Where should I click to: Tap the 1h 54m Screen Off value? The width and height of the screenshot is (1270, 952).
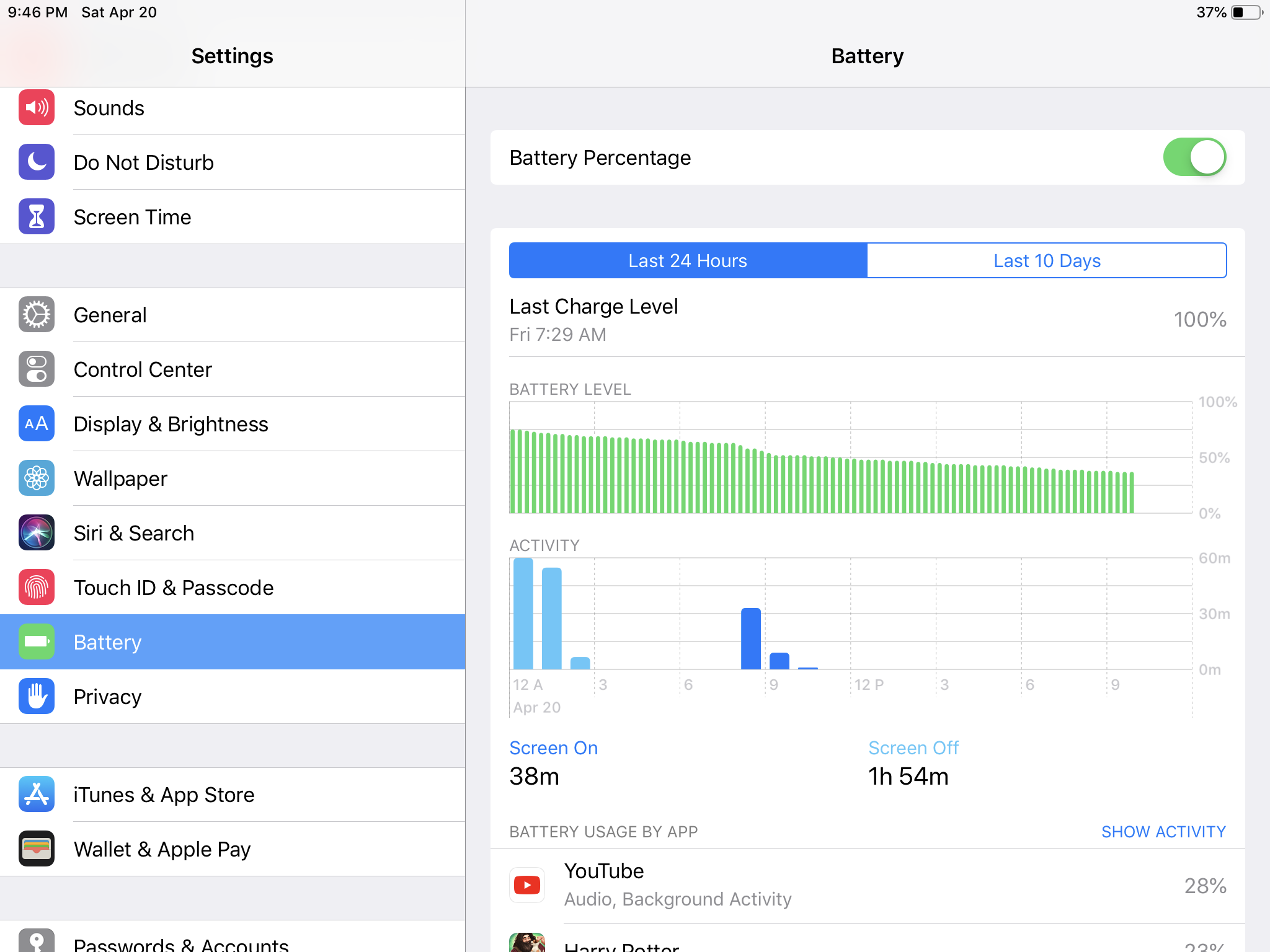[908, 777]
